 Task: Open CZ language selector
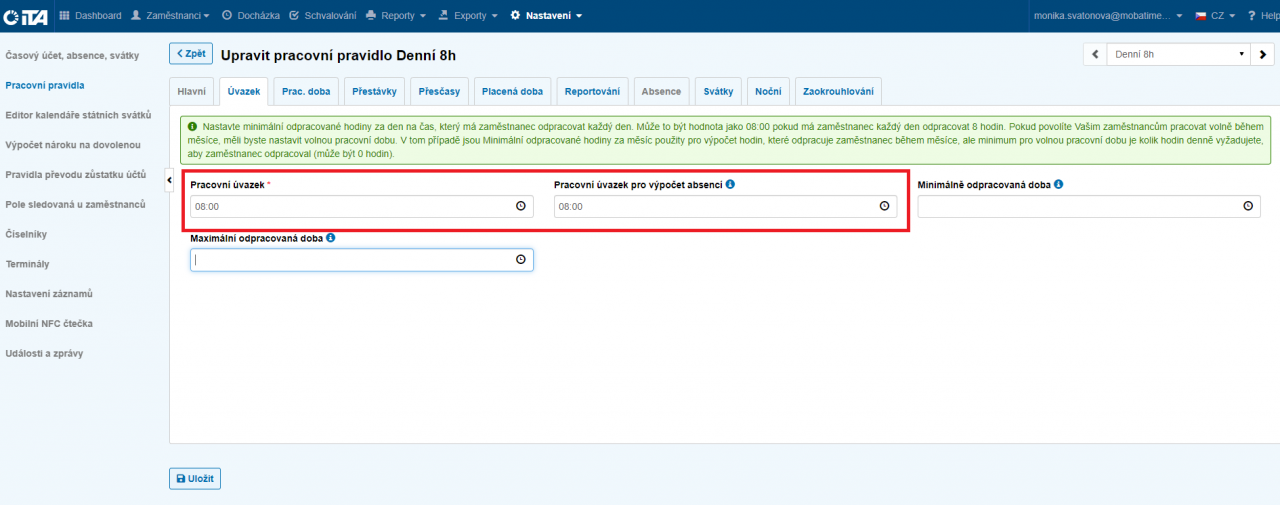[x=1214, y=15]
